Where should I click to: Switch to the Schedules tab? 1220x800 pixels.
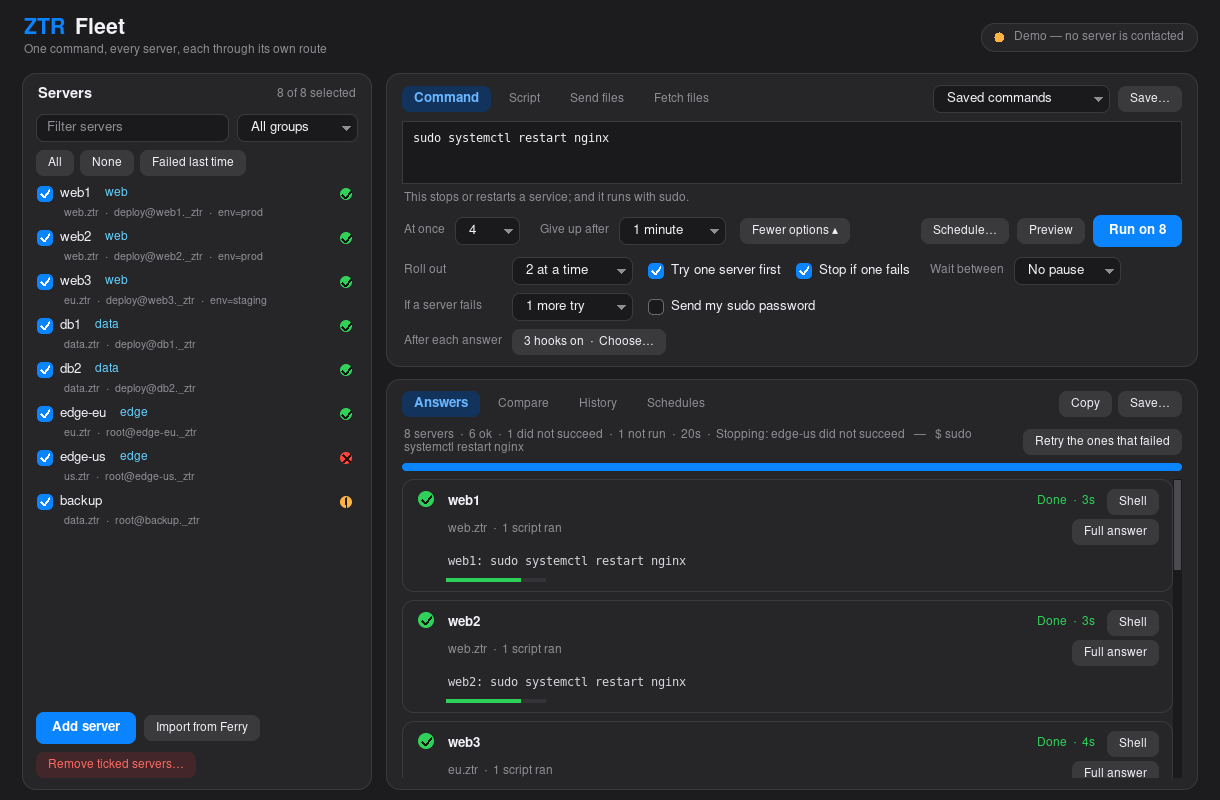(x=676, y=403)
